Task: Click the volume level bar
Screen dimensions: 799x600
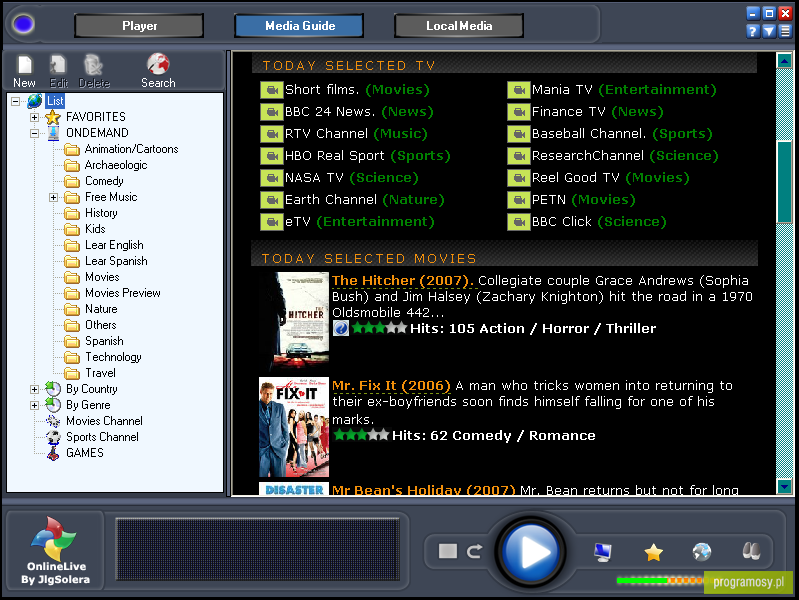Action: (661, 580)
